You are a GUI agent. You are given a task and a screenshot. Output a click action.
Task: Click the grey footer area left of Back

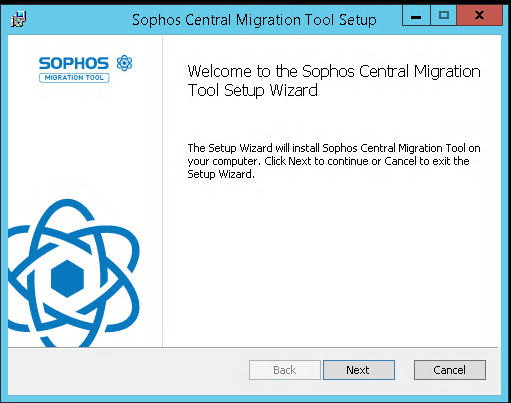pos(128,370)
